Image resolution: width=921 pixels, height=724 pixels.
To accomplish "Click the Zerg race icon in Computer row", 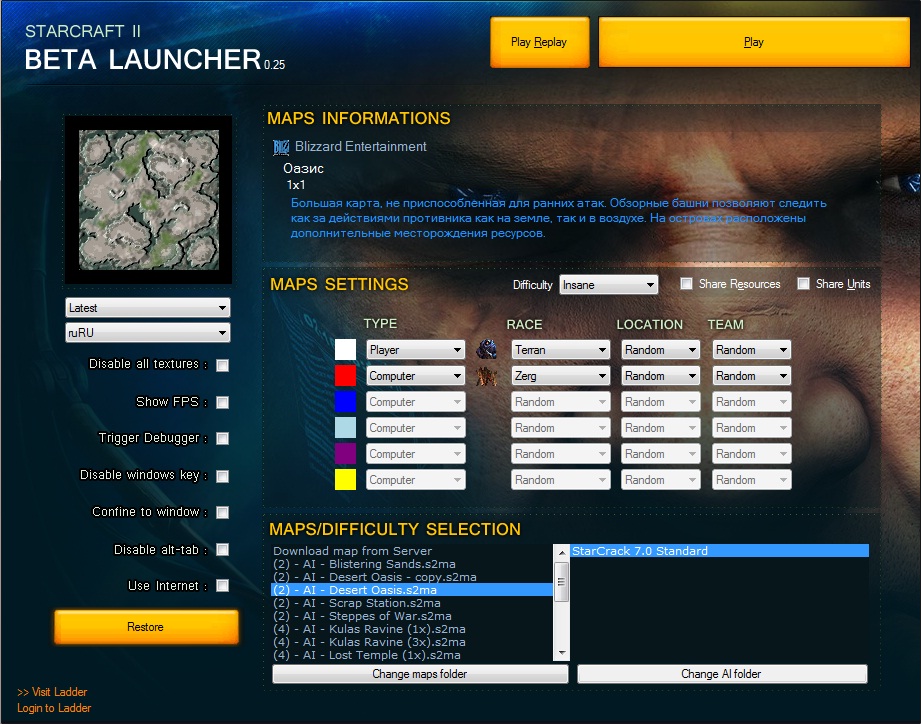I will coord(486,376).
